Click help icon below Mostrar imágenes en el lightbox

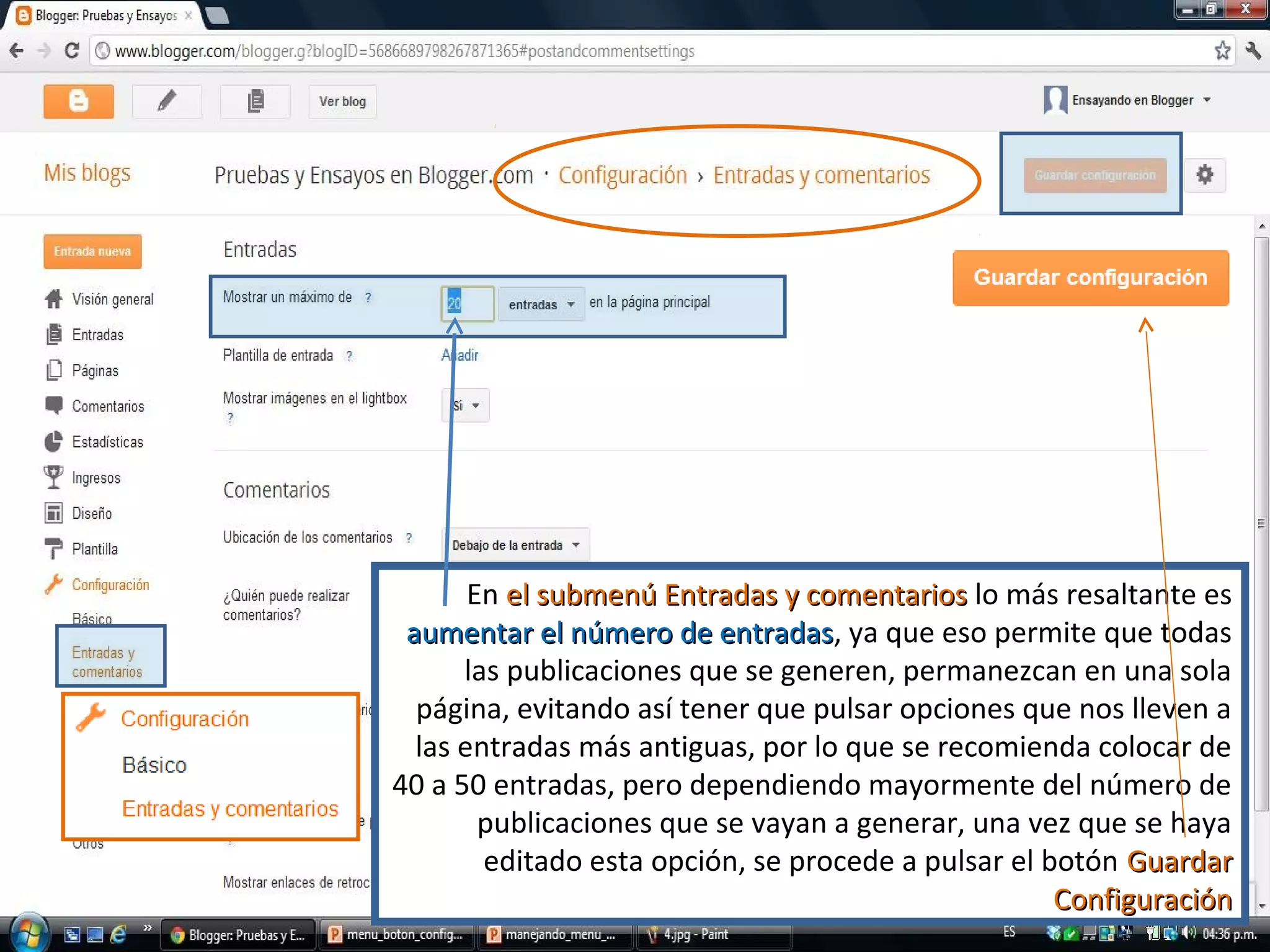230,418
